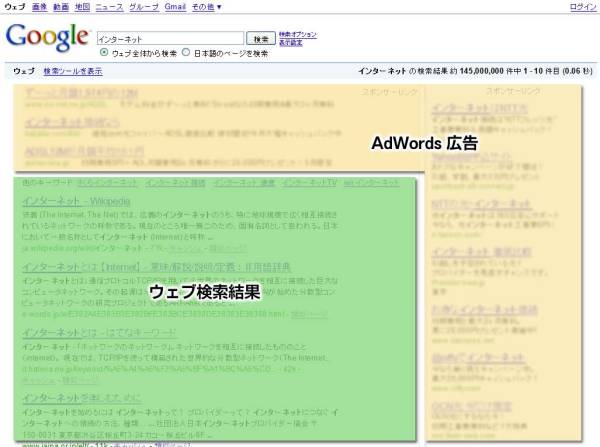The width and height of the screenshot is (600, 447).
Task: Open 検索オプション advanced search link
Action: (298, 34)
